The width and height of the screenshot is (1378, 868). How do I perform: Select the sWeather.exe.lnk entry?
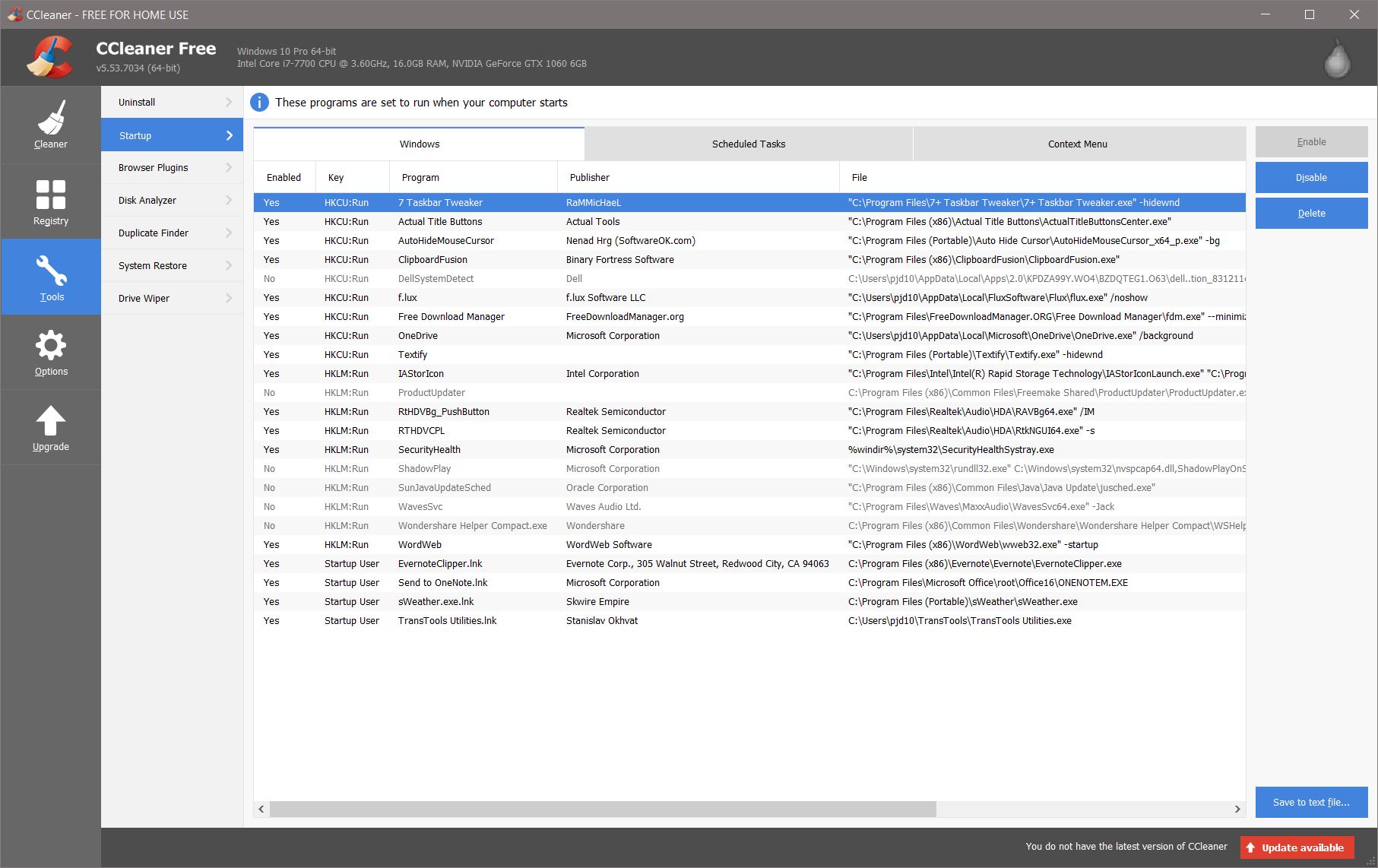click(749, 602)
